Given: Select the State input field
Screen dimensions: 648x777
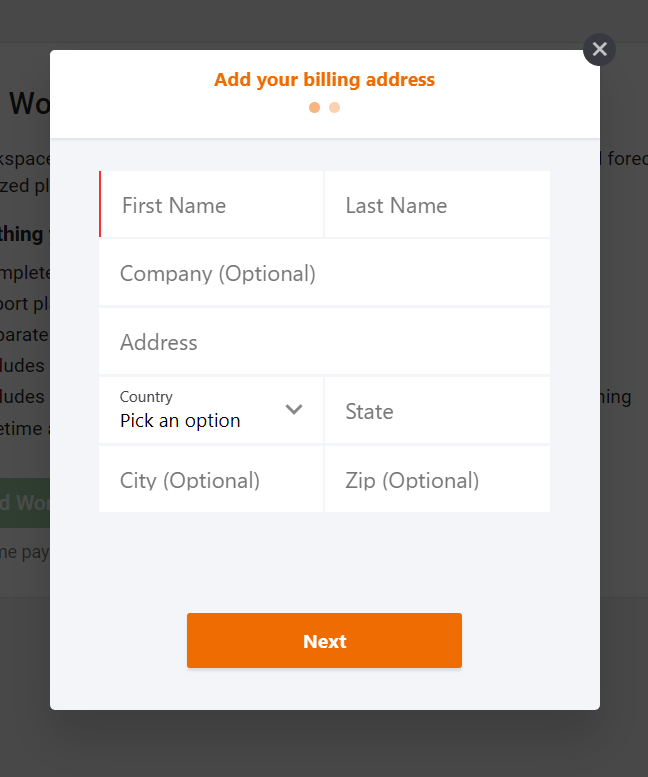Looking at the screenshot, I should (x=437, y=410).
